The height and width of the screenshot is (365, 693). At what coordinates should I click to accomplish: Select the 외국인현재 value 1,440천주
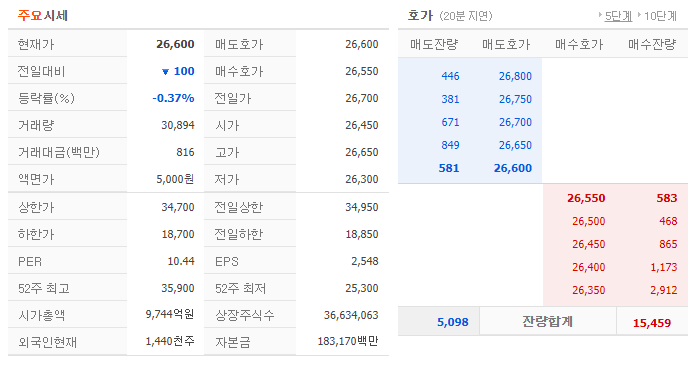[x=170, y=342]
